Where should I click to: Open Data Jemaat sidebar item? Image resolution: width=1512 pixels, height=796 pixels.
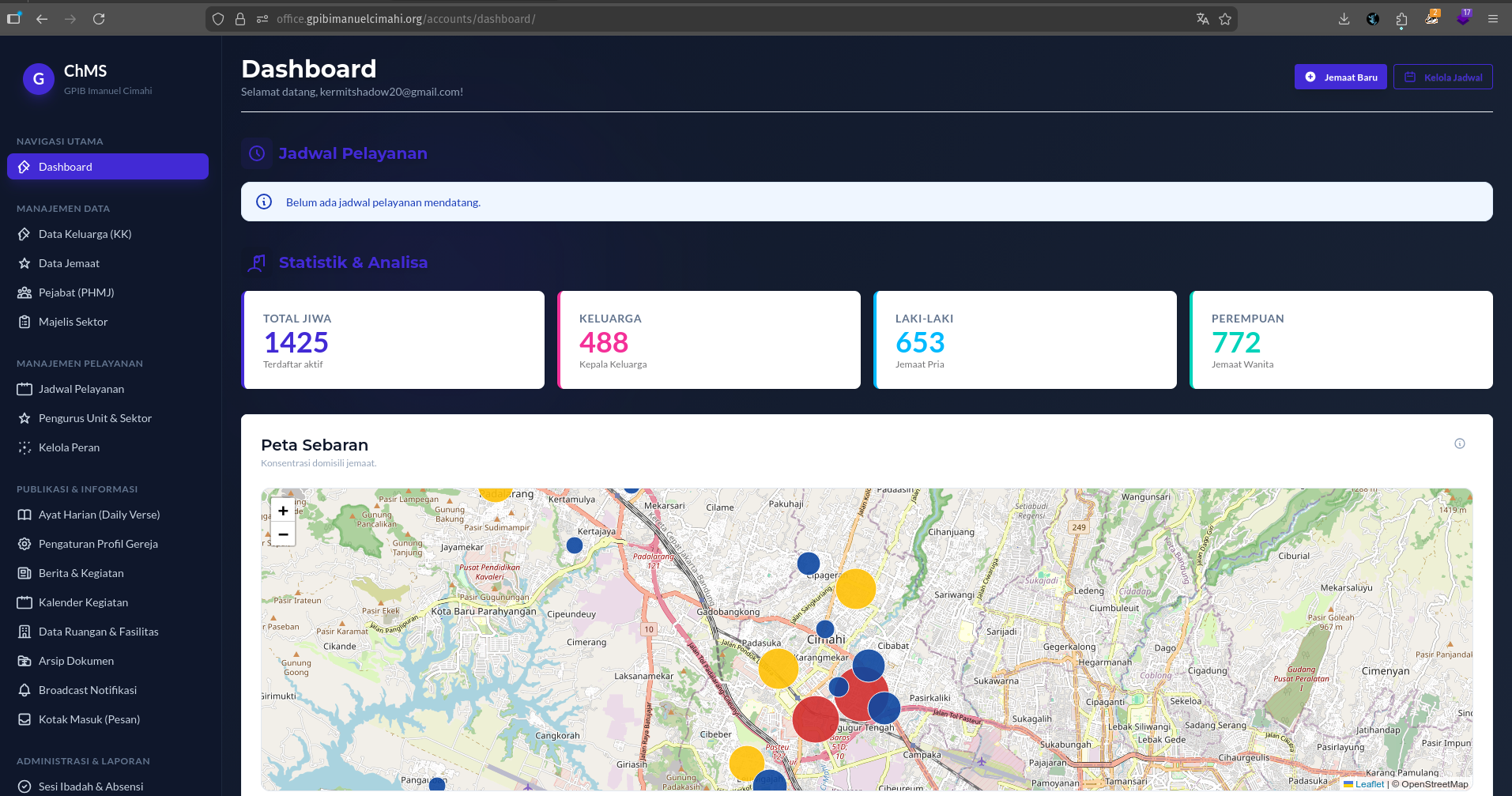pyautogui.click(x=69, y=263)
